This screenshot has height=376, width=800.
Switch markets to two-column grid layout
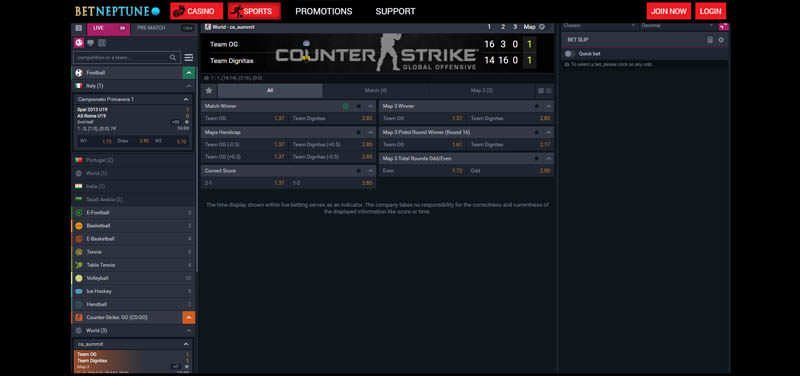click(x=541, y=91)
